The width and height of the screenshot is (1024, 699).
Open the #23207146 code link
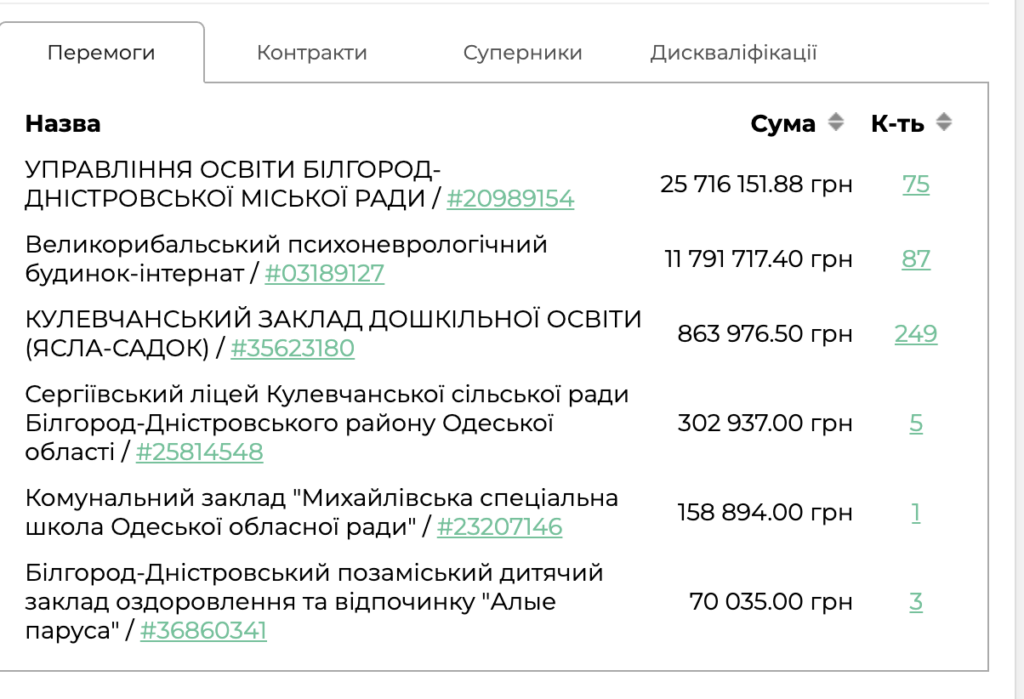coord(499,527)
